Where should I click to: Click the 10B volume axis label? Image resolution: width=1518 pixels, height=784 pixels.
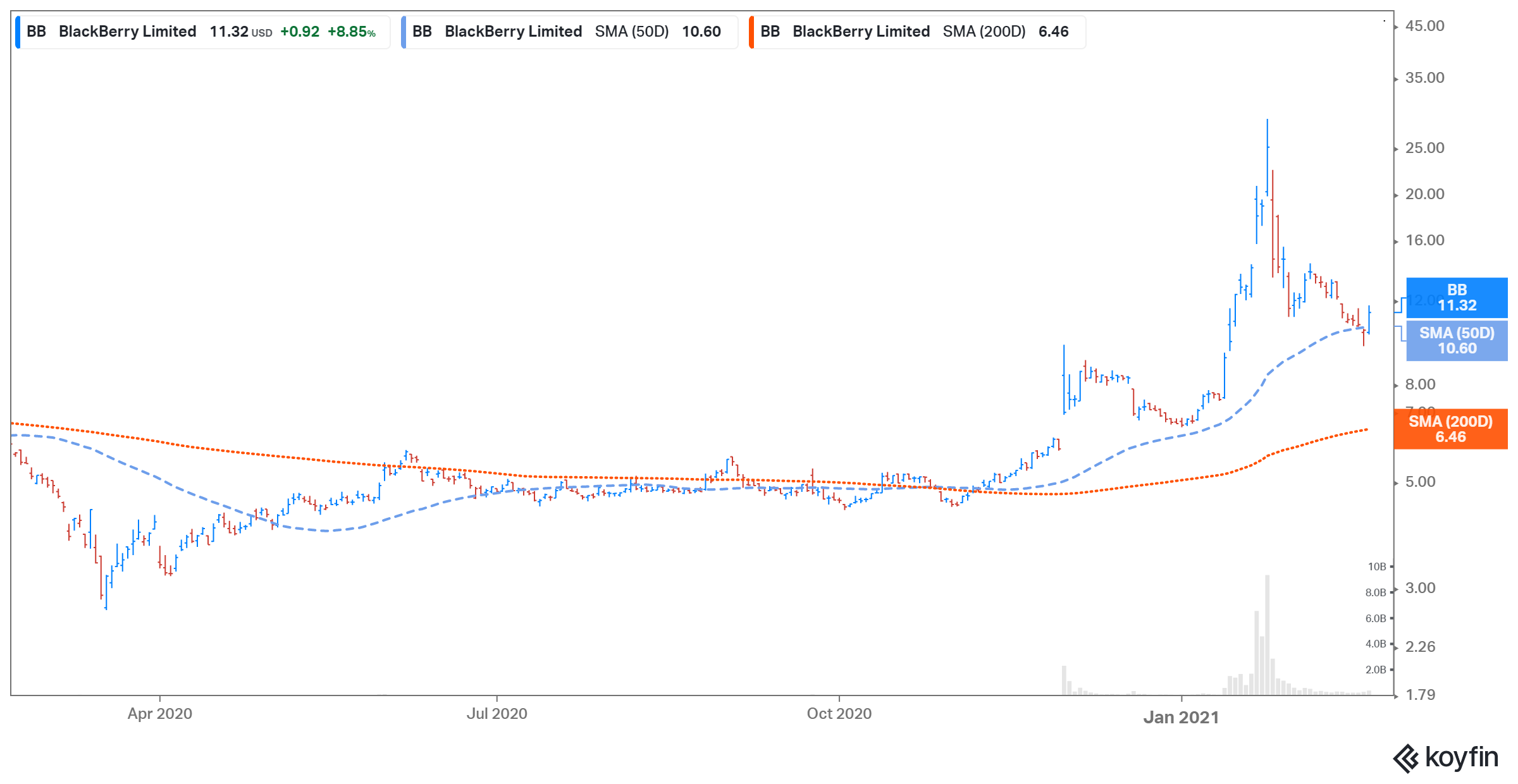pos(1377,567)
